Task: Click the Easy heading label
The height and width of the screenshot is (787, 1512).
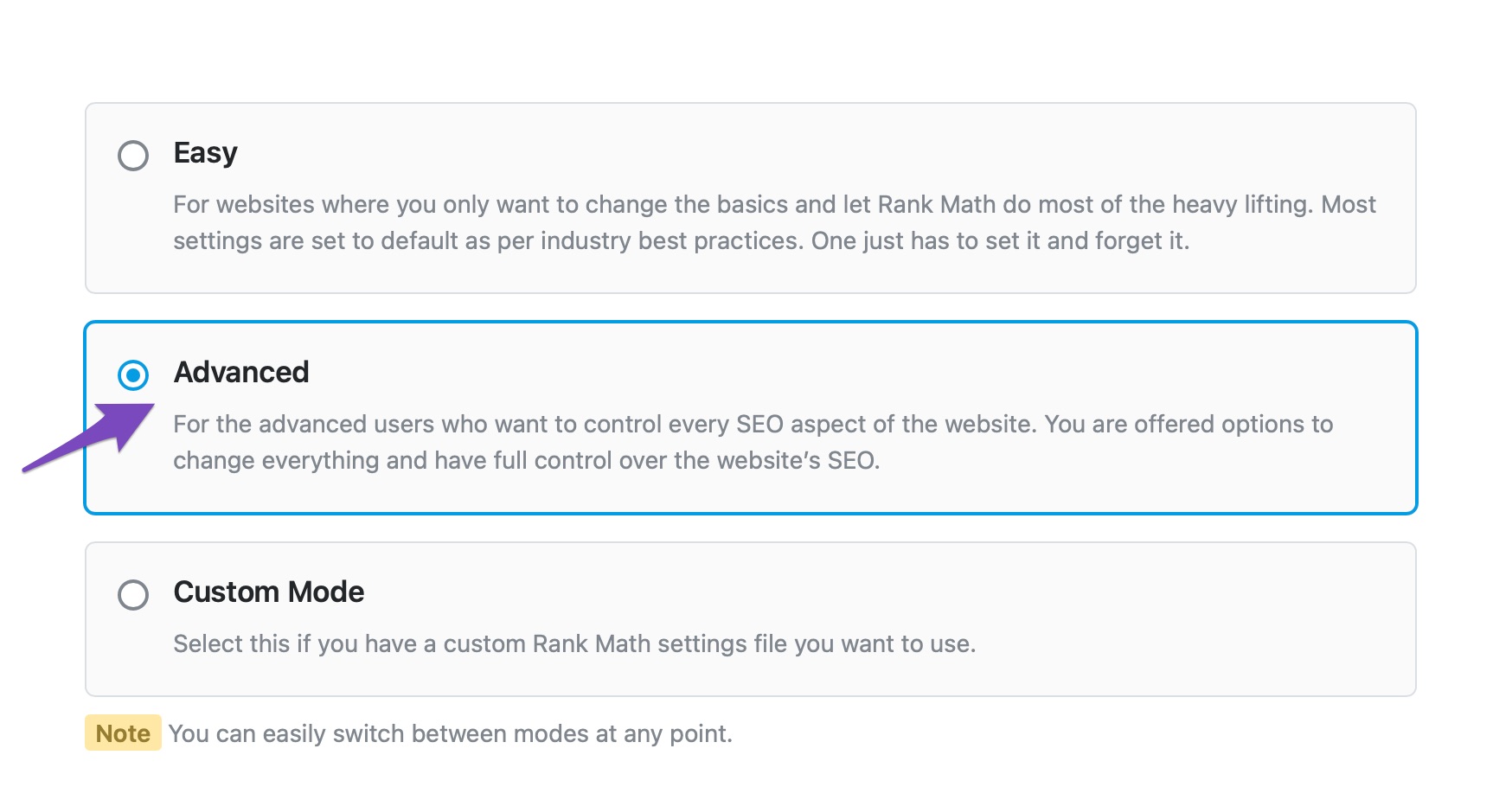Action: click(x=205, y=153)
